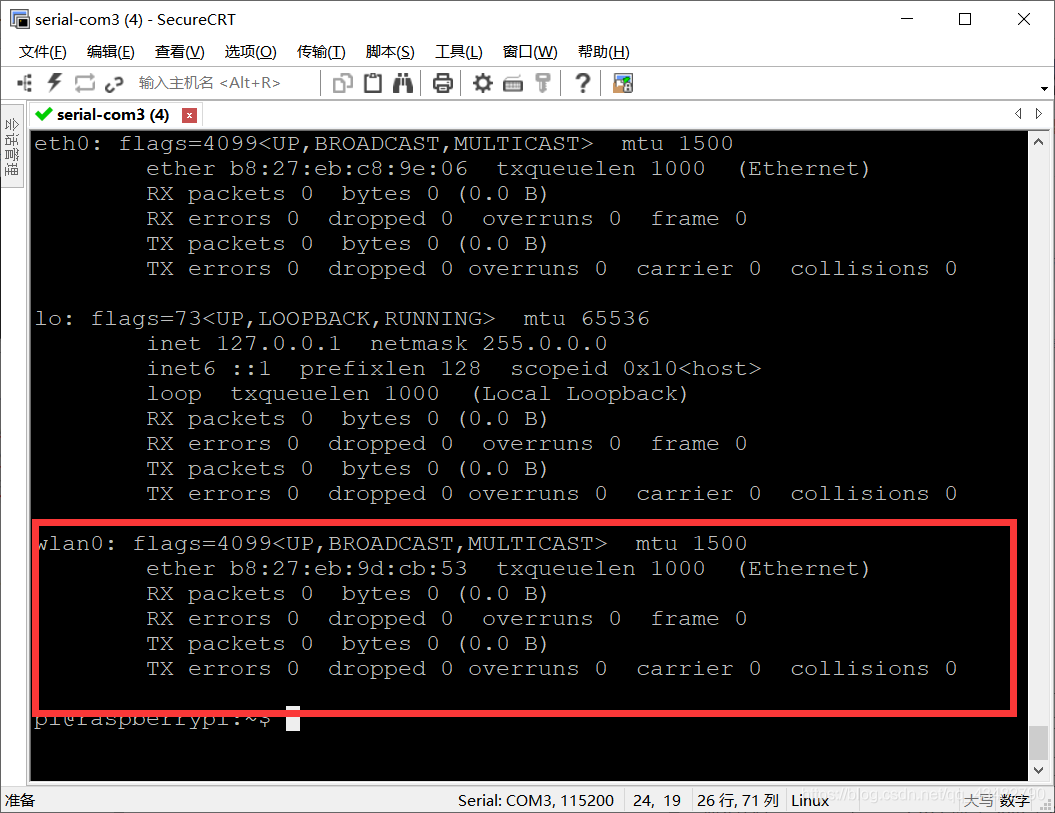
Task: Click the Reconnect icon in the toolbar
Action: click(x=85, y=83)
